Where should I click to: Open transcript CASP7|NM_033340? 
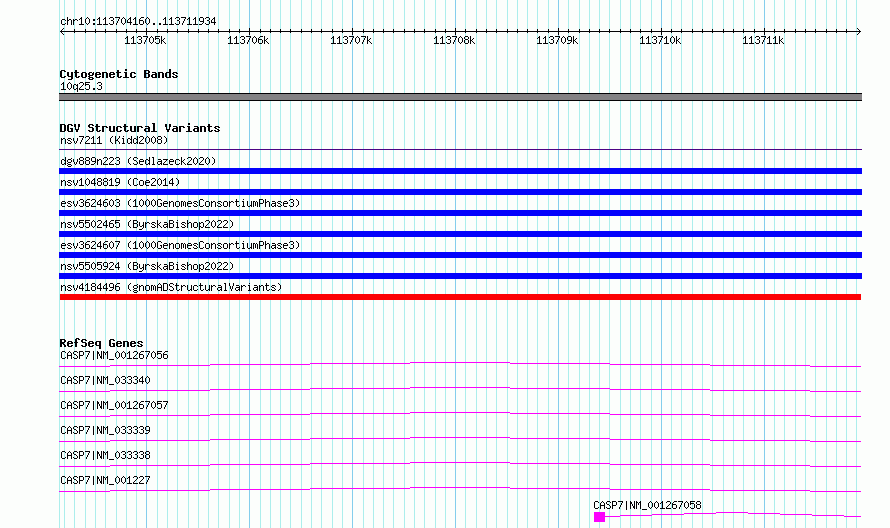[105, 380]
